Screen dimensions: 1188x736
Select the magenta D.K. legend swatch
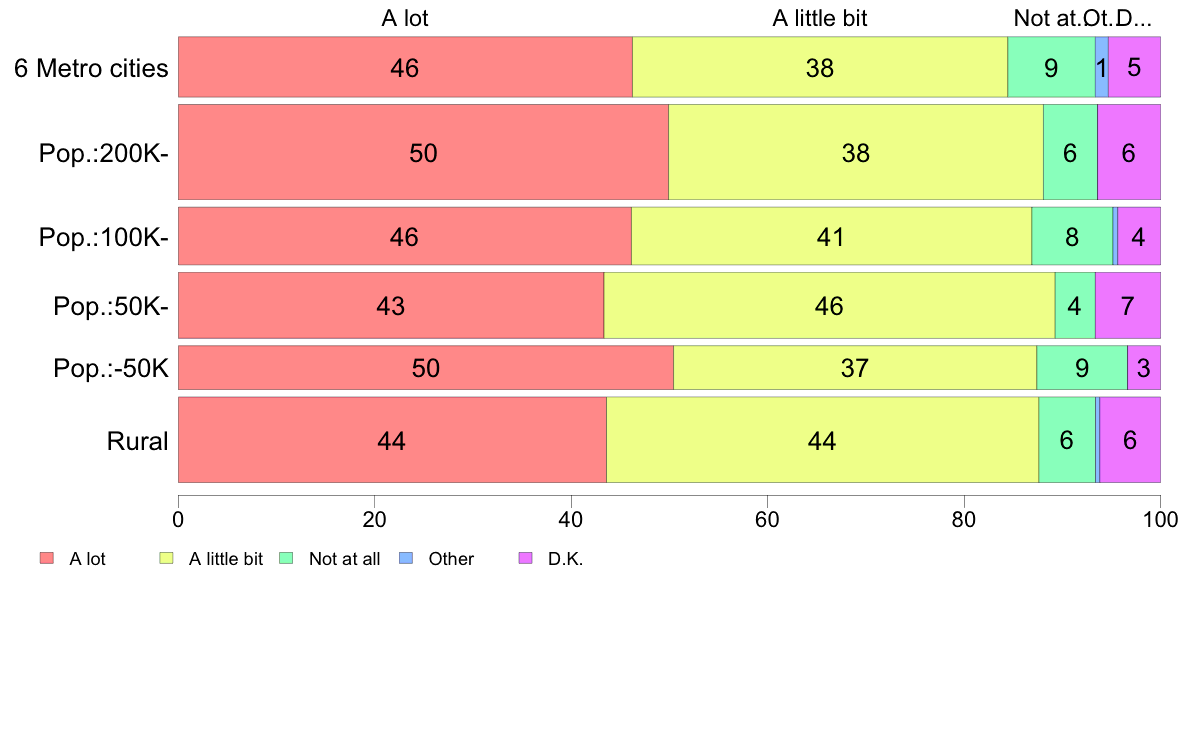(x=525, y=559)
